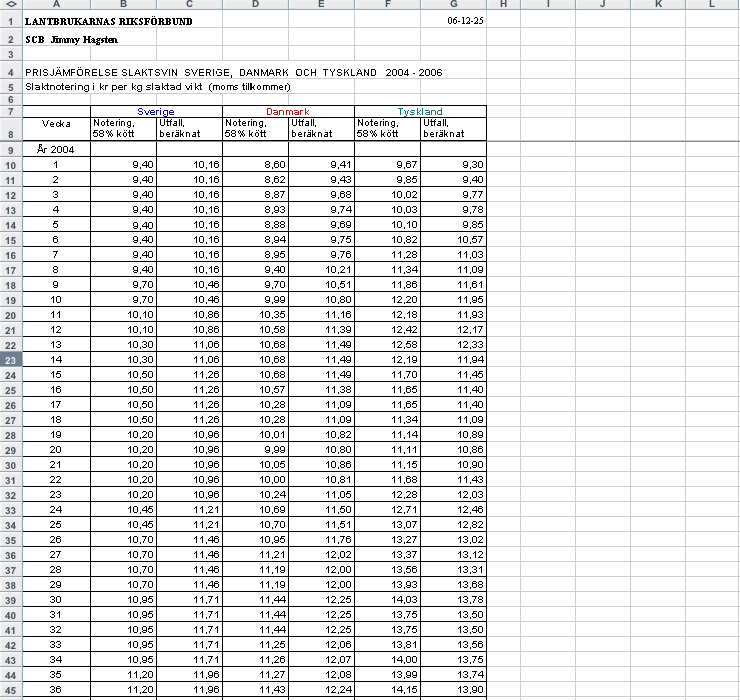Click week 33 Denmark value 11,25
740x700 pixels.
pos(255,645)
